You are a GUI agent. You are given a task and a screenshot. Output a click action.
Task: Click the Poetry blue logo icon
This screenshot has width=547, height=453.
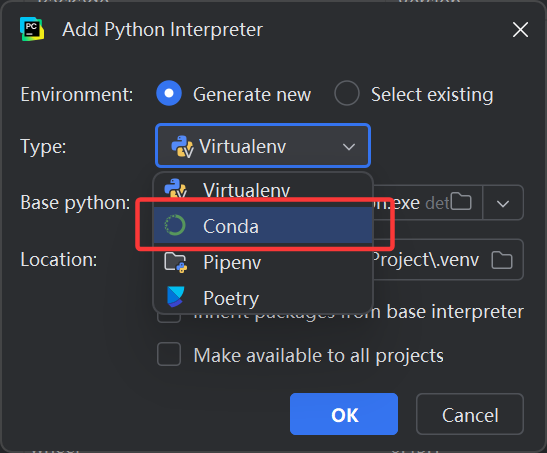pyautogui.click(x=175, y=297)
